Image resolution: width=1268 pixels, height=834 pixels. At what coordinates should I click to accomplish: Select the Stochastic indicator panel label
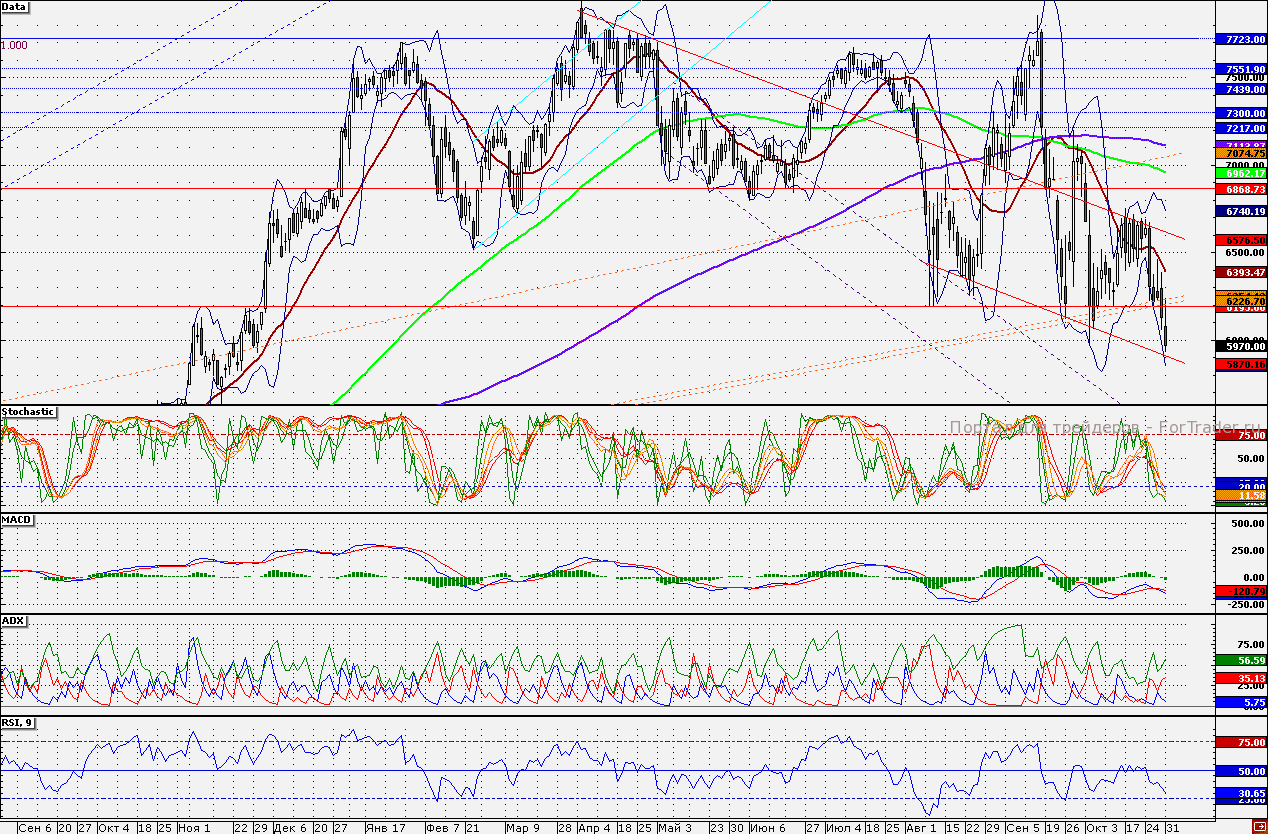click(28, 411)
